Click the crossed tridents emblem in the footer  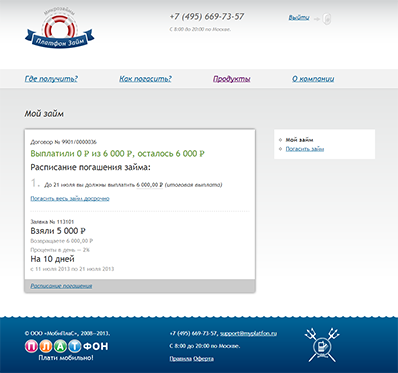322,345
